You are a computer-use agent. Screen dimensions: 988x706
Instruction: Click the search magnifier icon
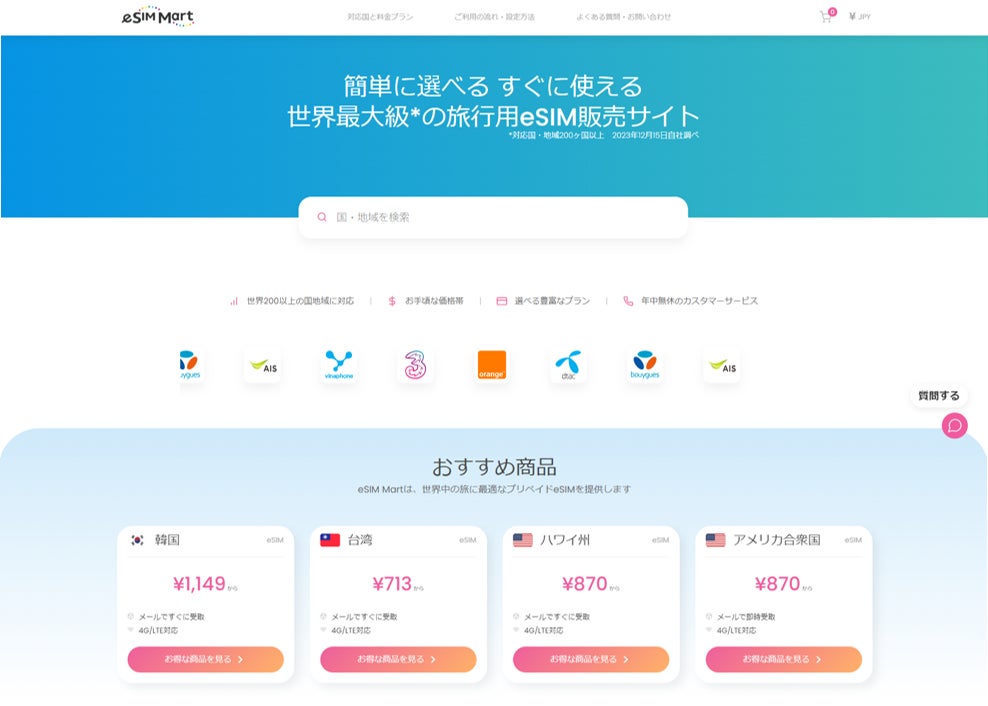point(322,217)
